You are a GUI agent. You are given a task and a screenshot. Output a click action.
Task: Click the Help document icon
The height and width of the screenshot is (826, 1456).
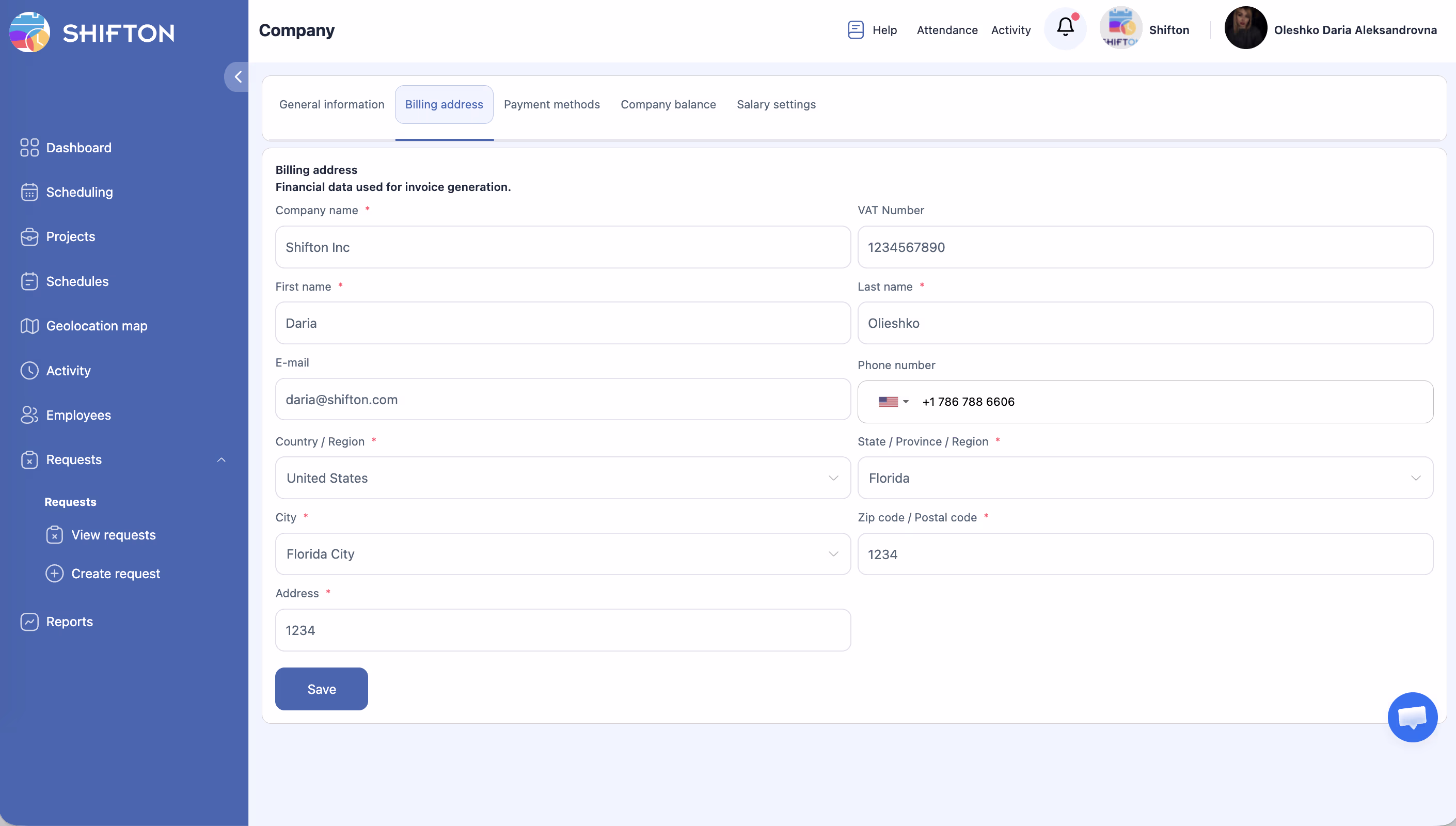click(856, 29)
